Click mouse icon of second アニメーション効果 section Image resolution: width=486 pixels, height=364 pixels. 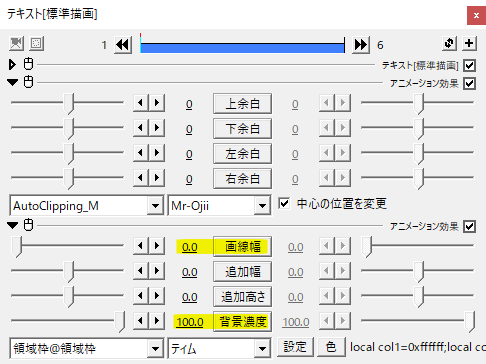point(28,225)
